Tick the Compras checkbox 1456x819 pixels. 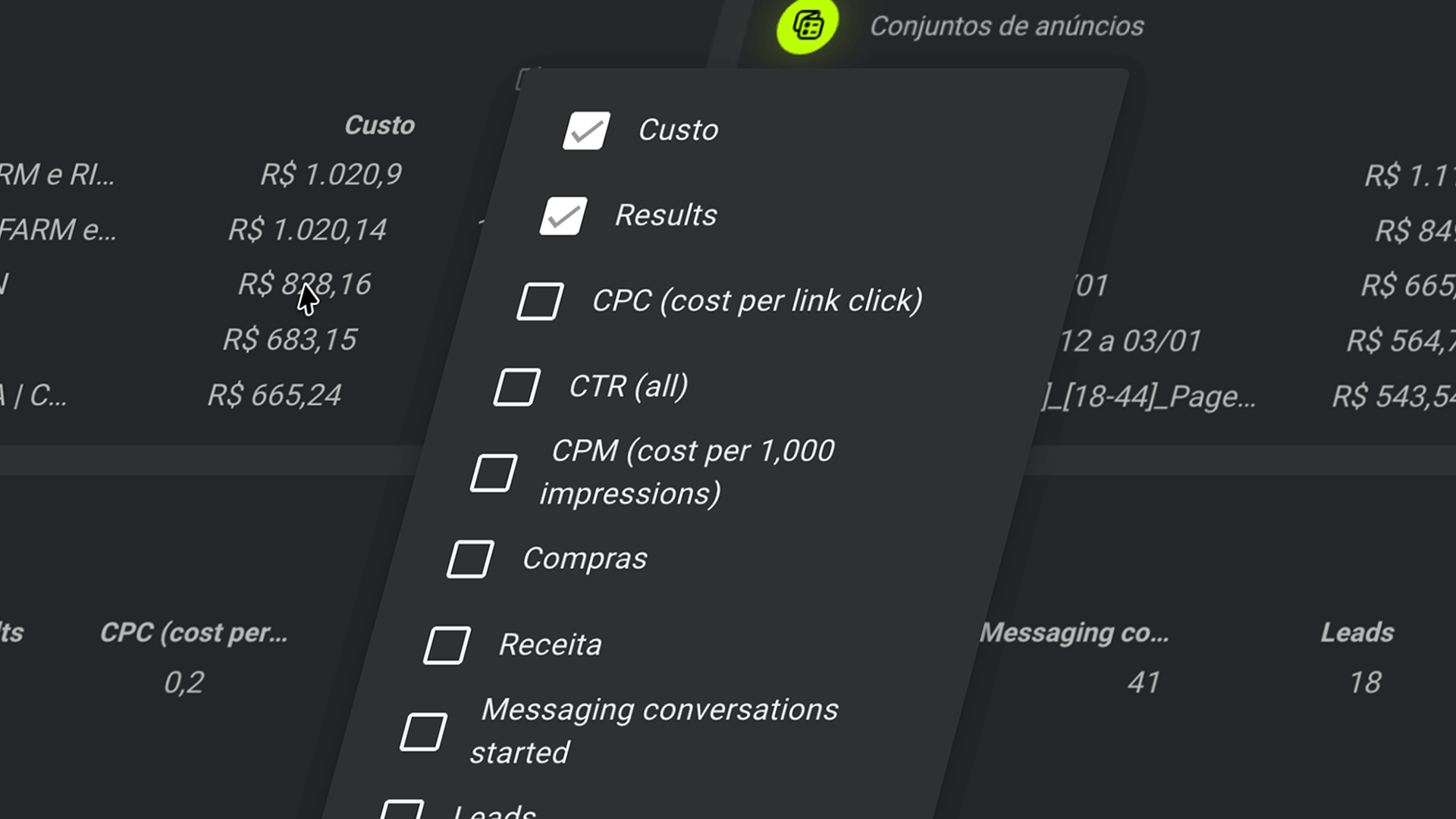click(470, 560)
